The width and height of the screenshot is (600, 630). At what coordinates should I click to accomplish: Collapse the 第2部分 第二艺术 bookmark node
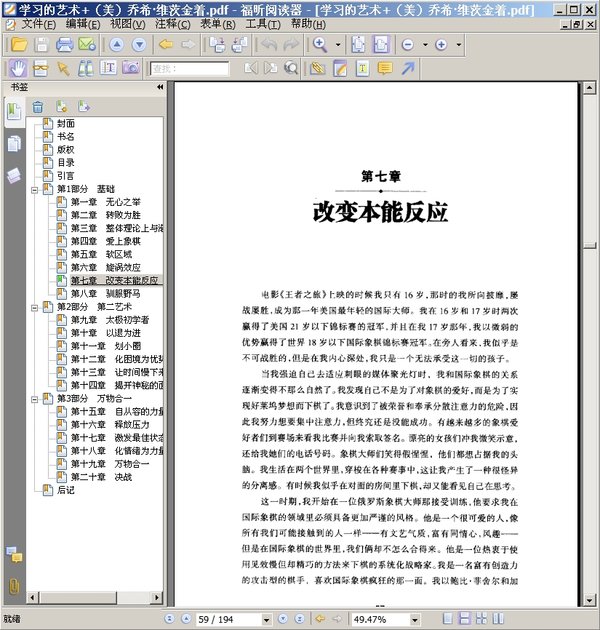tap(35, 308)
